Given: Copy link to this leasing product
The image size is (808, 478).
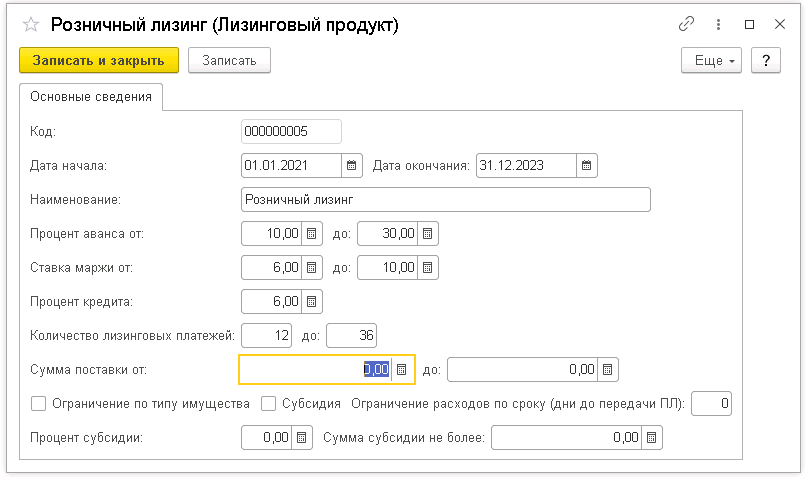Looking at the screenshot, I should pyautogui.click(x=686, y=25).
